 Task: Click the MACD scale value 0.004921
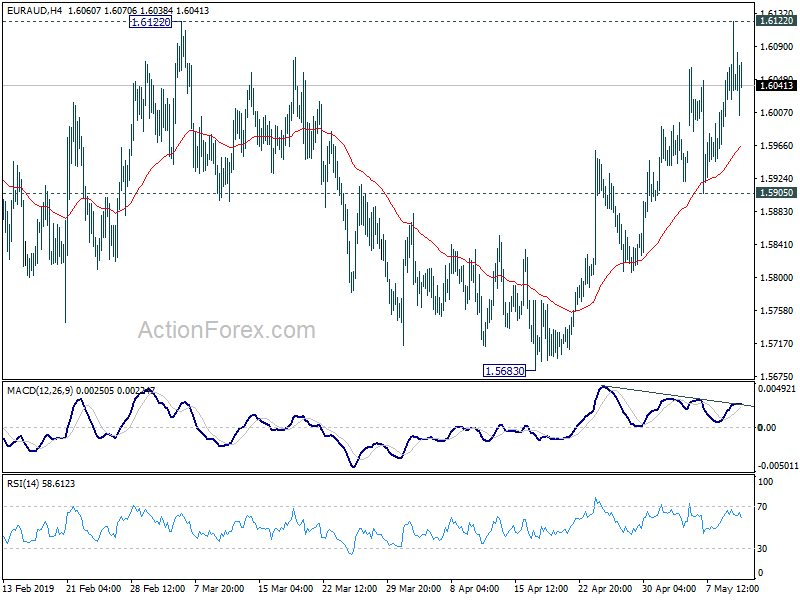[777, 389]
